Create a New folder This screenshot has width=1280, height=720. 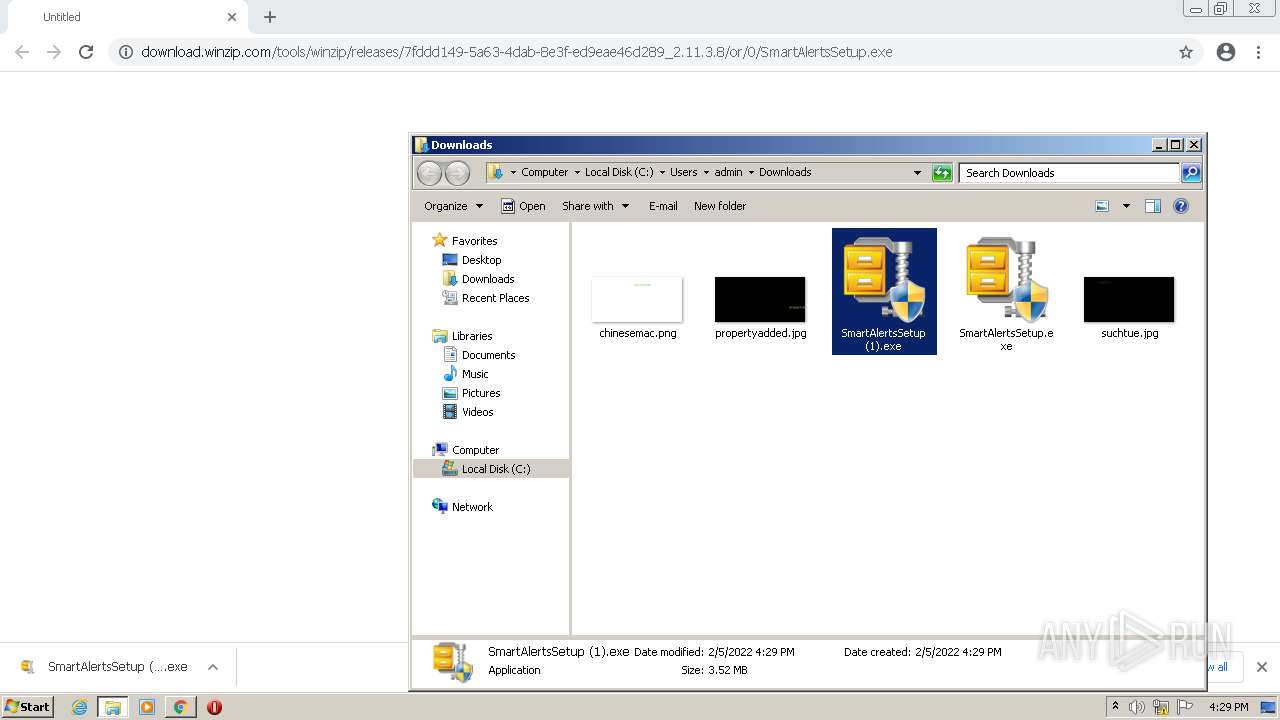720,206
